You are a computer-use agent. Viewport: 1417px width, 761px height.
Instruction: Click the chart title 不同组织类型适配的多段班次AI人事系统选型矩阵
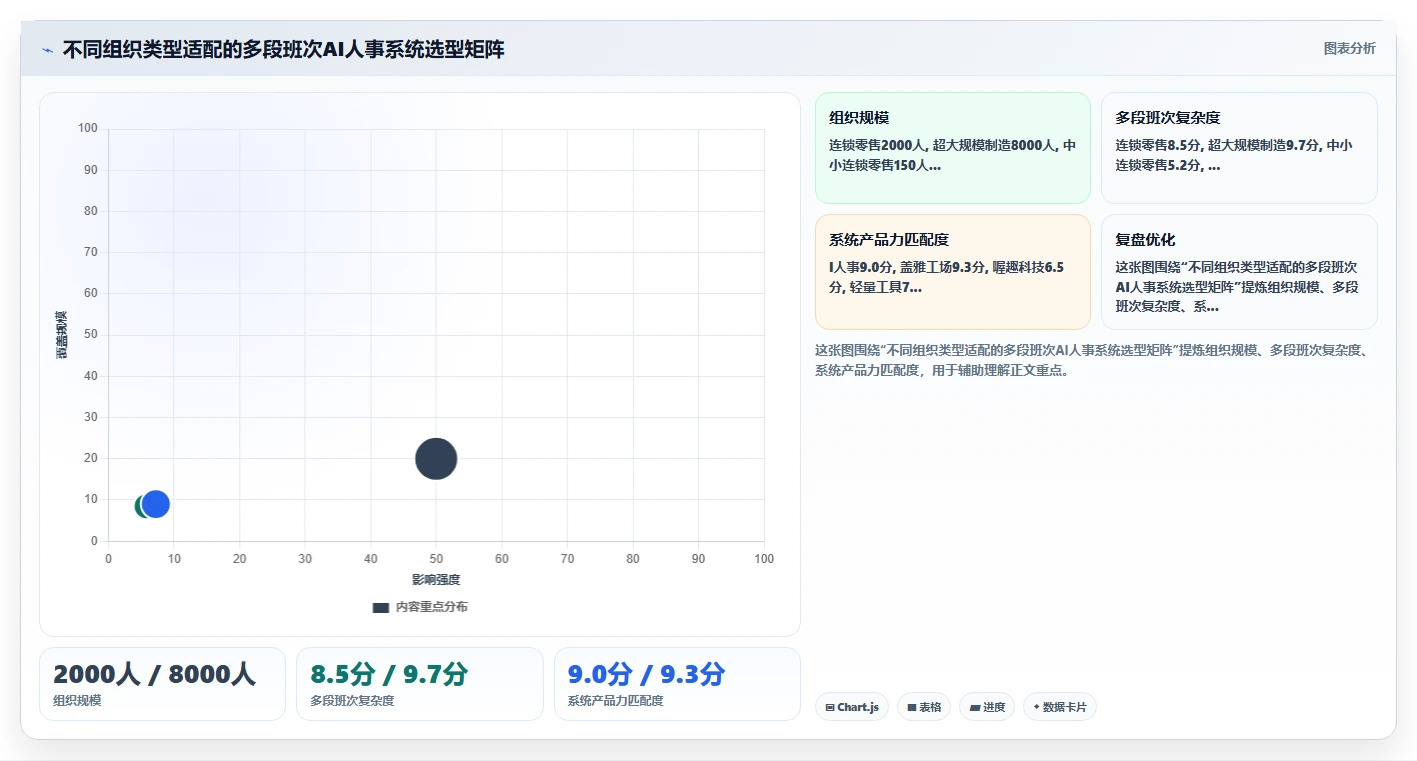[283, 49]
